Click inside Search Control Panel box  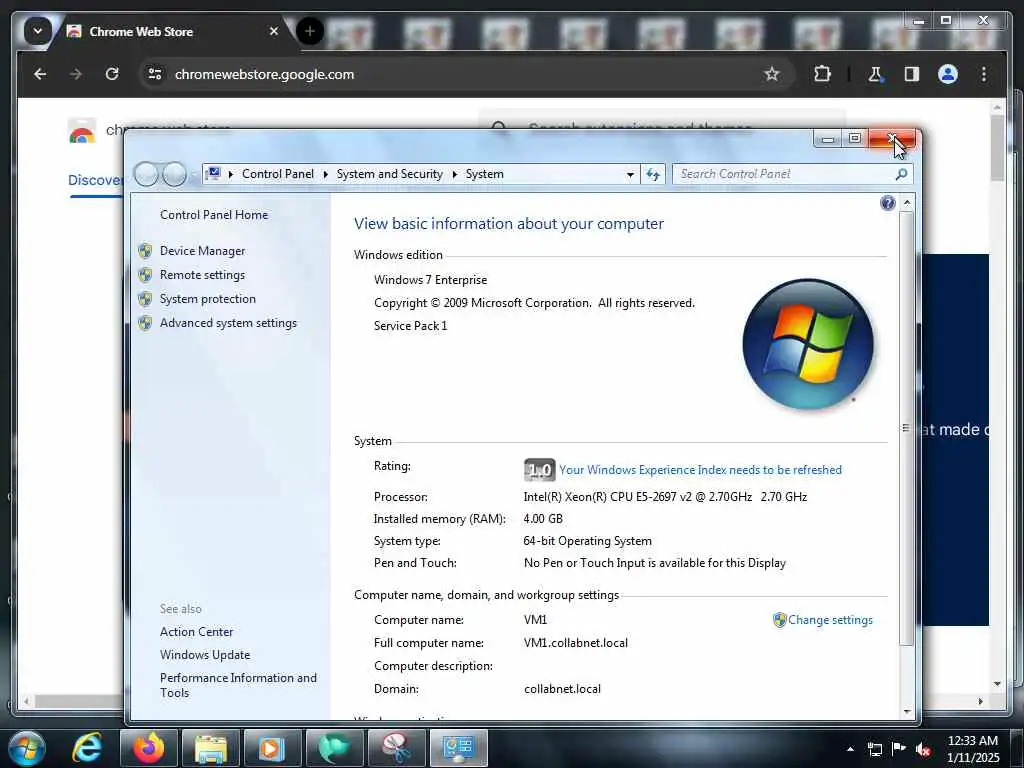point(784,174)
